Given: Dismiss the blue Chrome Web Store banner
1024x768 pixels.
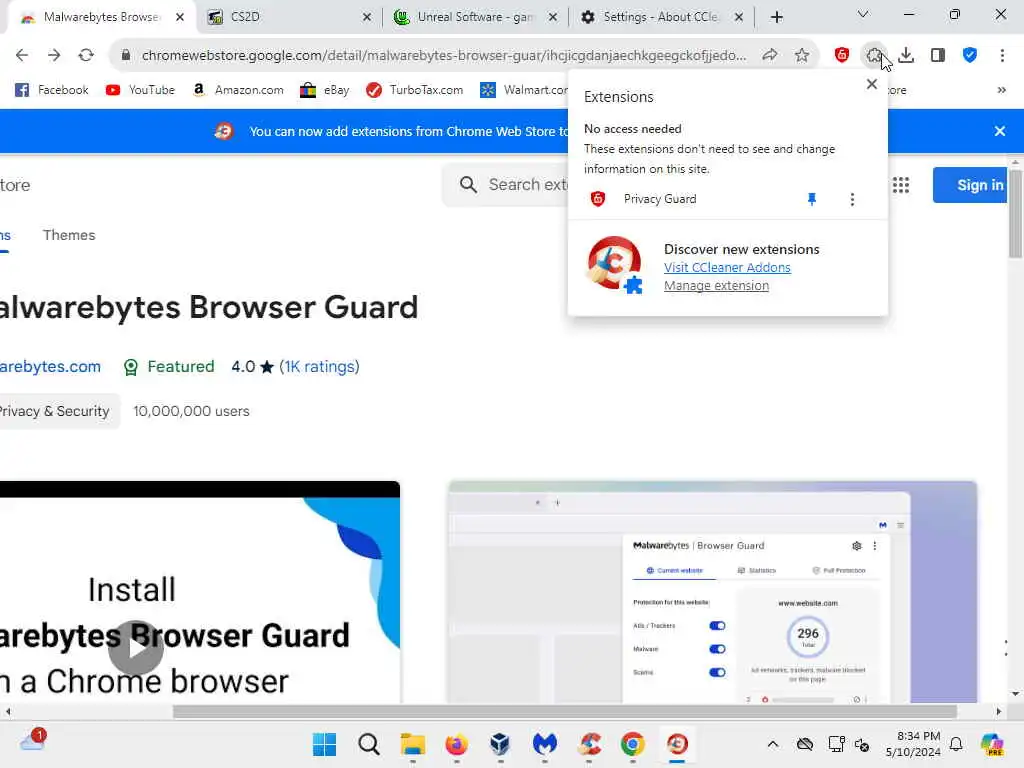Looking at the screenshot, I should click(999, 131).
